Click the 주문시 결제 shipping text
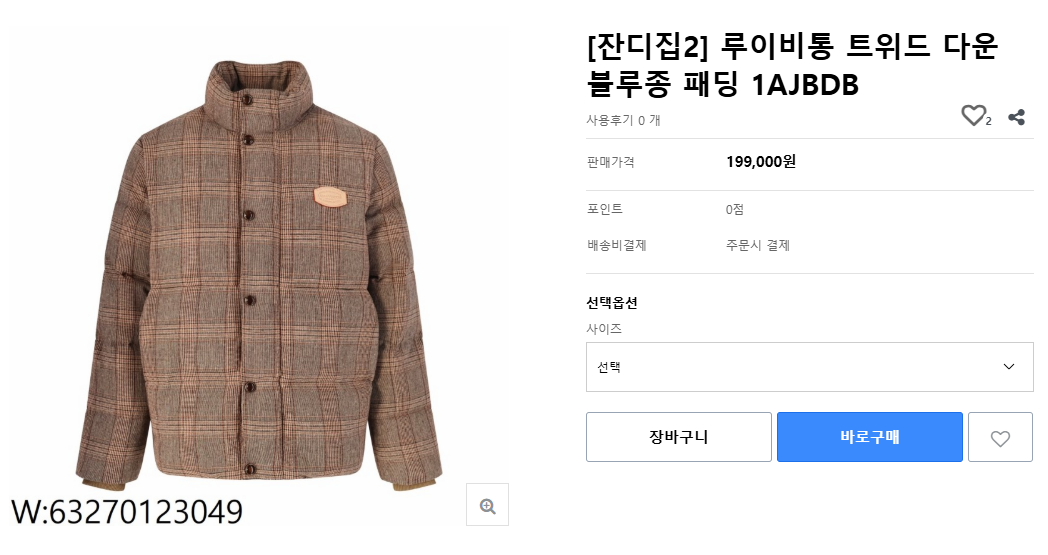1048x555 pixels. 758,245
